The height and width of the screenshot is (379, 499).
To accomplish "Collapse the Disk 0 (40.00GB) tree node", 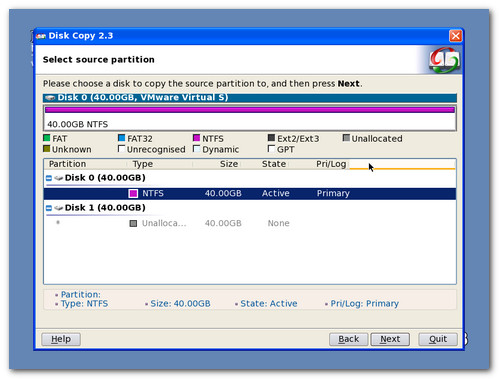I will click(x=49, y=178).
